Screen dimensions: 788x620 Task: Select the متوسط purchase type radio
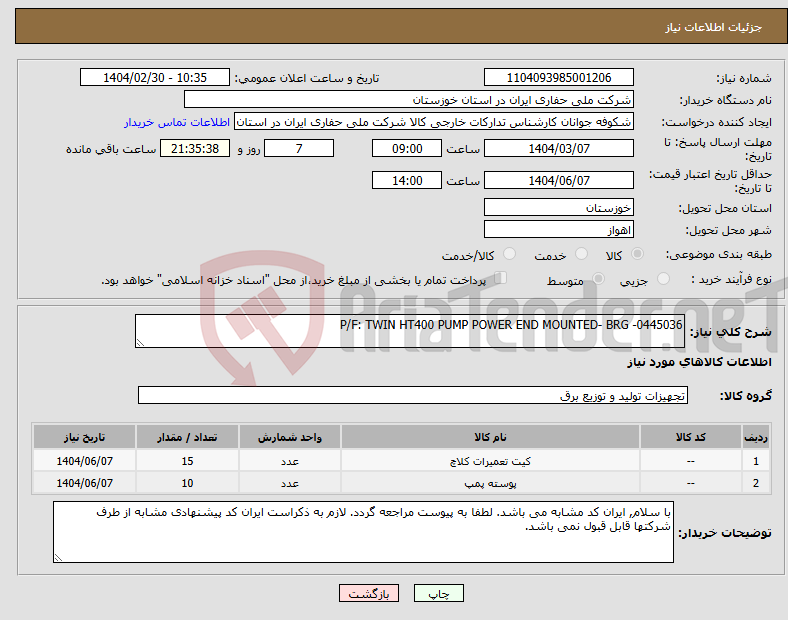[598, 278]
